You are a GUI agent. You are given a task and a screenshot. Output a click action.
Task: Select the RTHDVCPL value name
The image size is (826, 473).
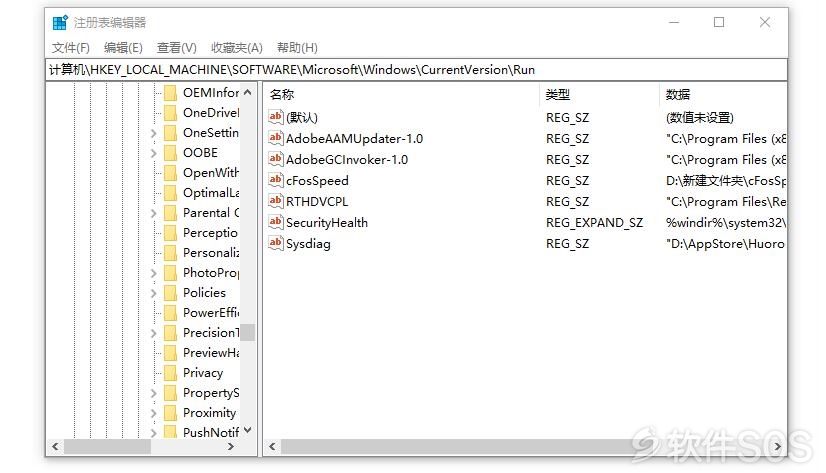tap(317, 202)
